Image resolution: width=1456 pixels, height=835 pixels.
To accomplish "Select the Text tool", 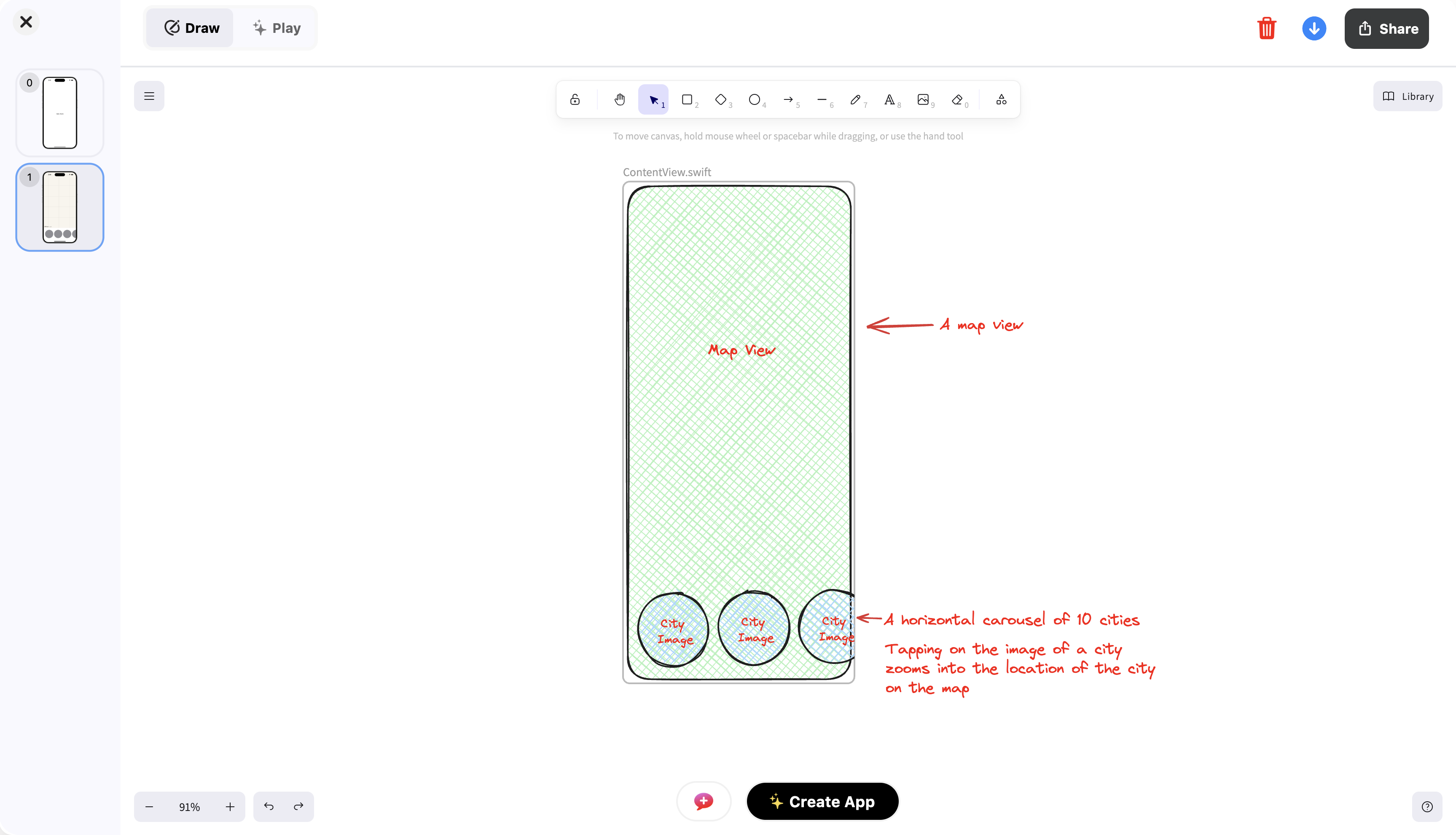I will point(889,100).
